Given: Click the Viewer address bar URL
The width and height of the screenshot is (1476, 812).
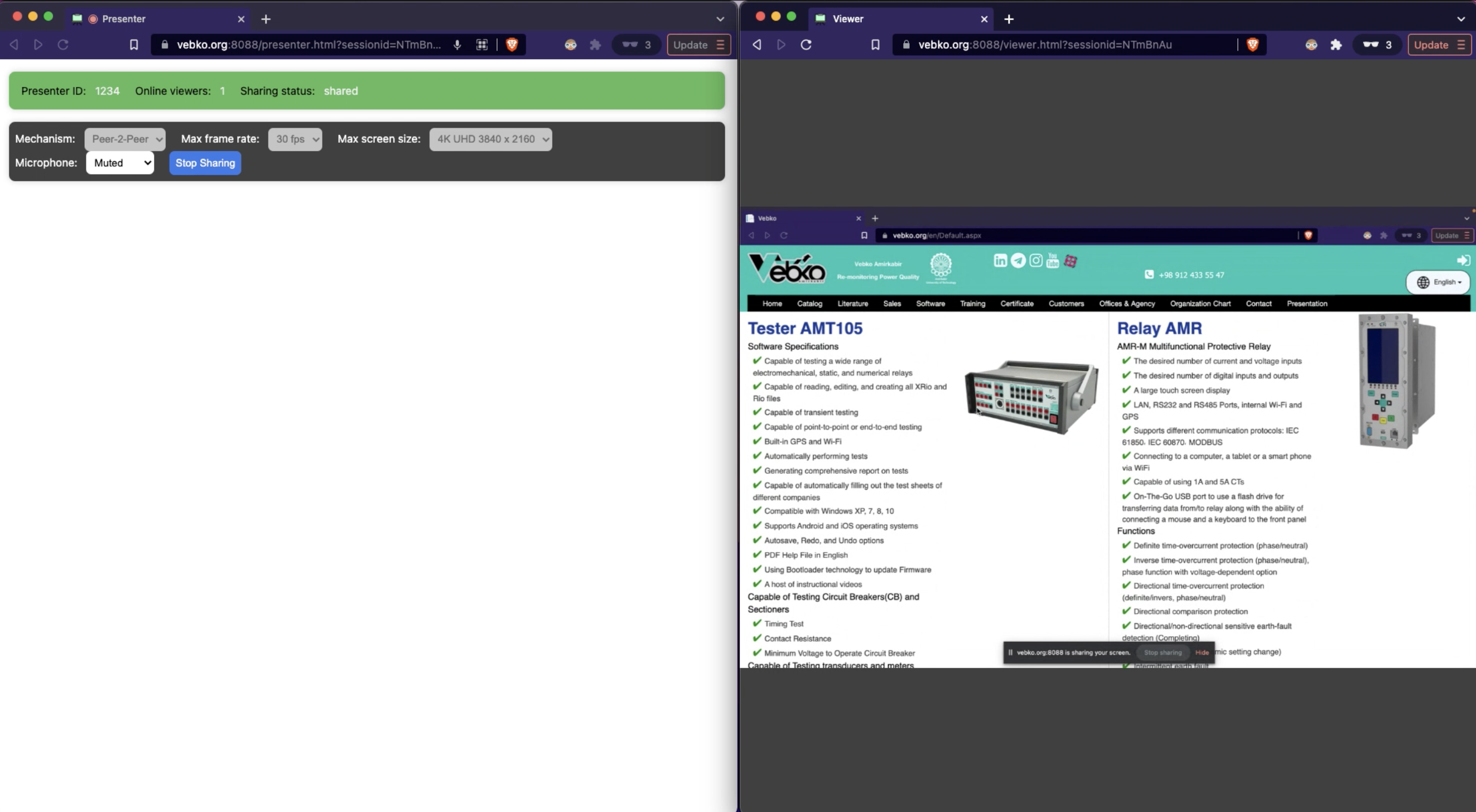Looking at the screenshot, I should pos(1045,45).
